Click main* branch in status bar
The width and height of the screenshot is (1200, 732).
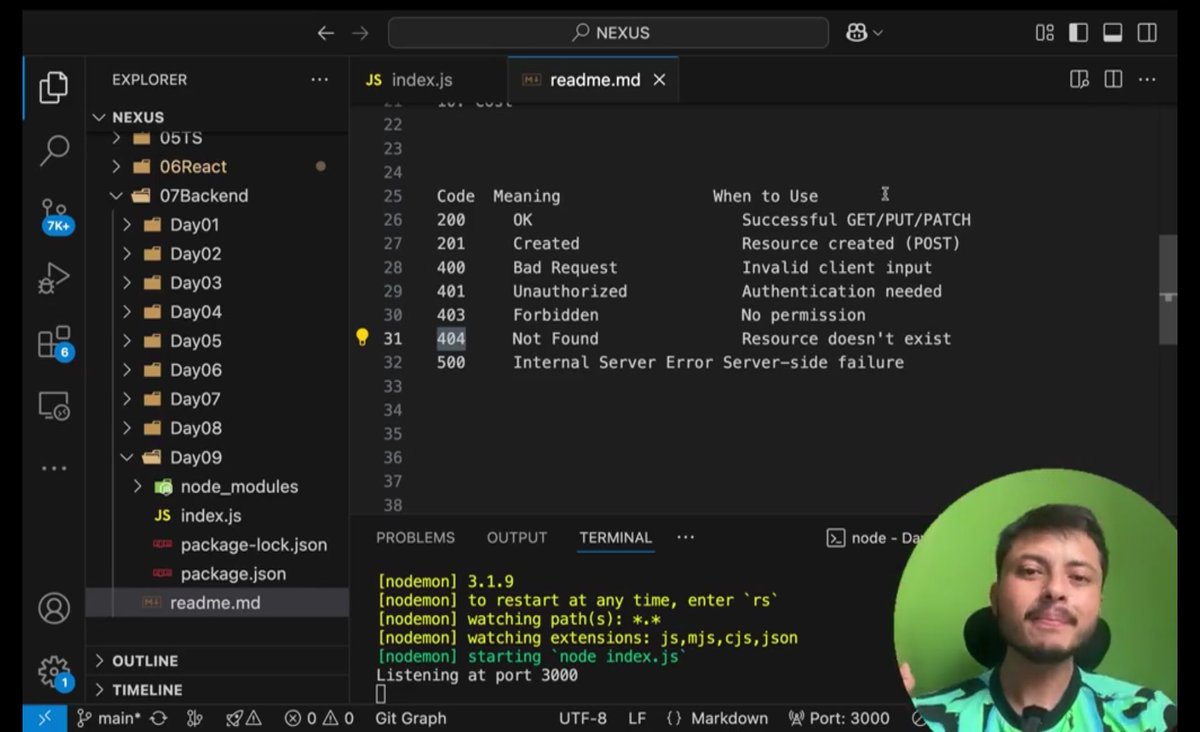(x=109, y=718)
